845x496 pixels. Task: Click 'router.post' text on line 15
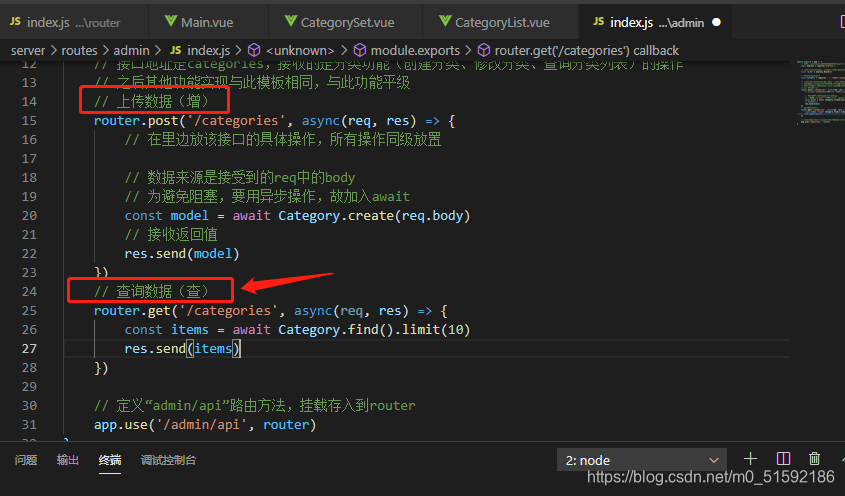pos(136,121)
